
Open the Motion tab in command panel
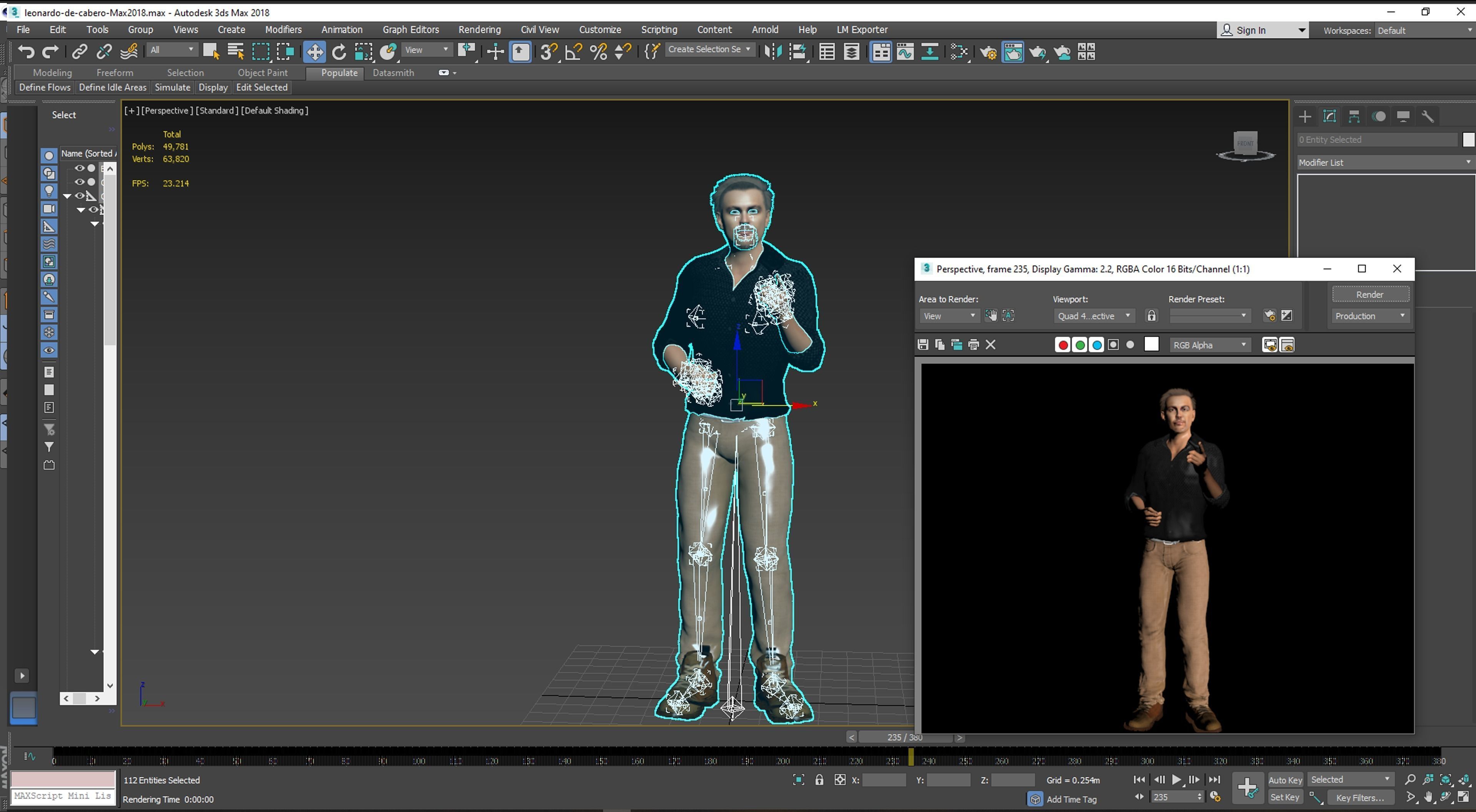tap(1379, 116)
